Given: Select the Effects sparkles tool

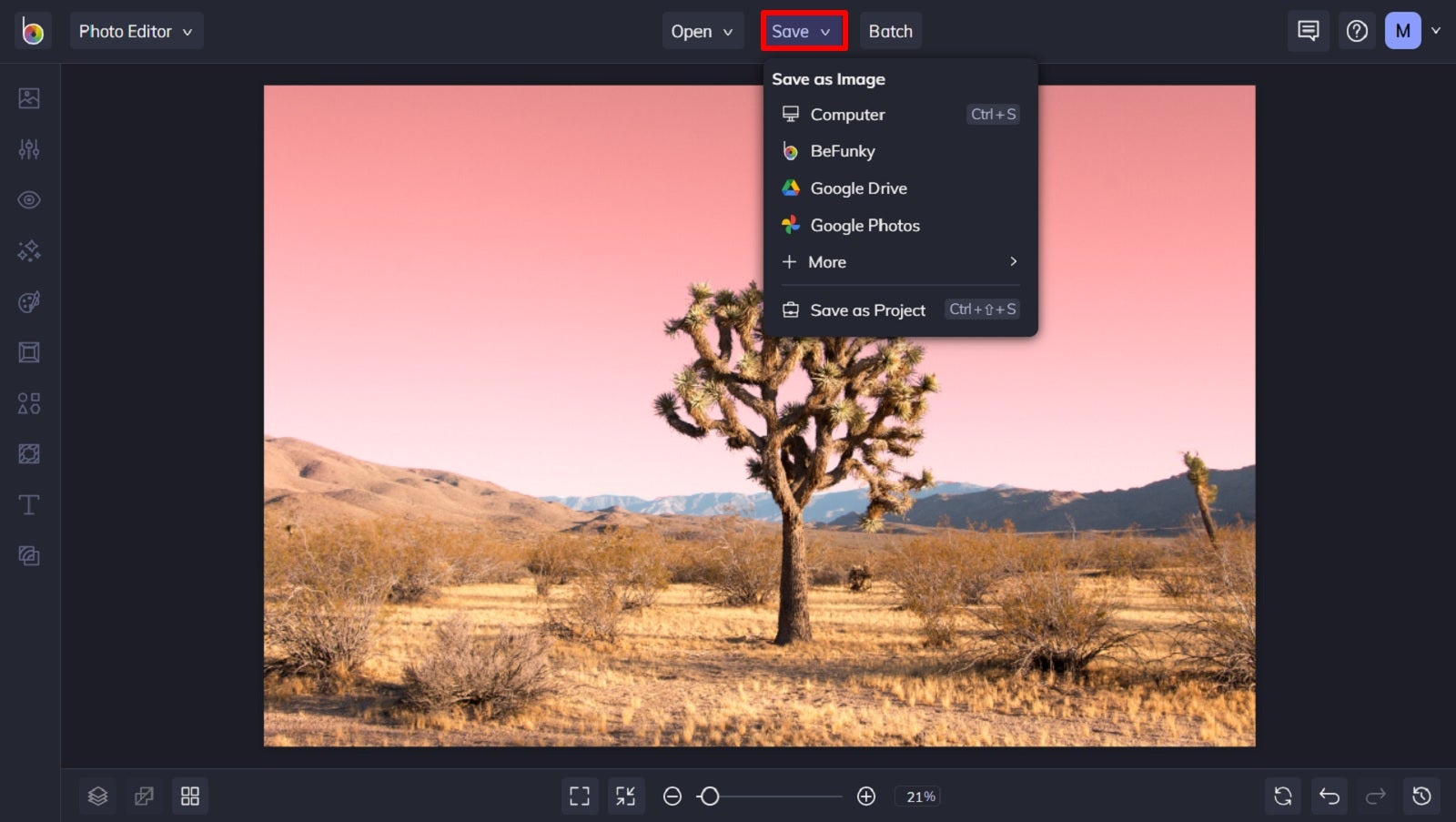Looking at the screenshot, I should pos(28,250).
